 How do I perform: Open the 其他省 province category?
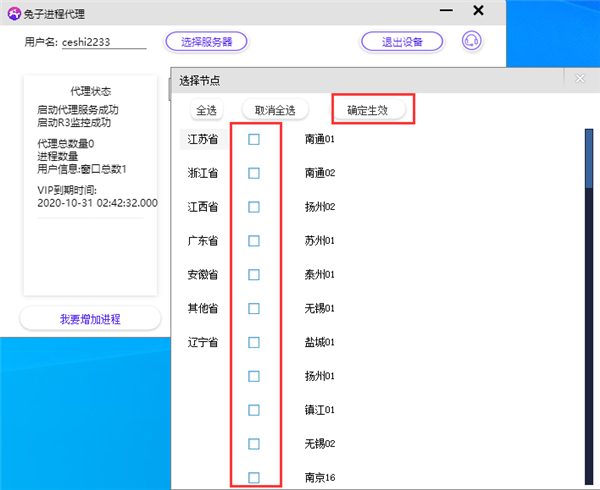click(x=204, y=308)
